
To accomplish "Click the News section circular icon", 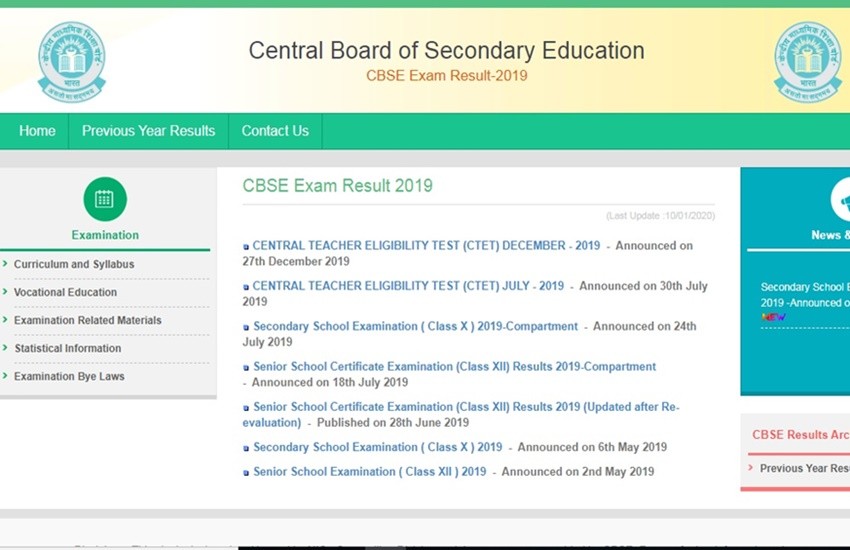I will tap(843, 200).
